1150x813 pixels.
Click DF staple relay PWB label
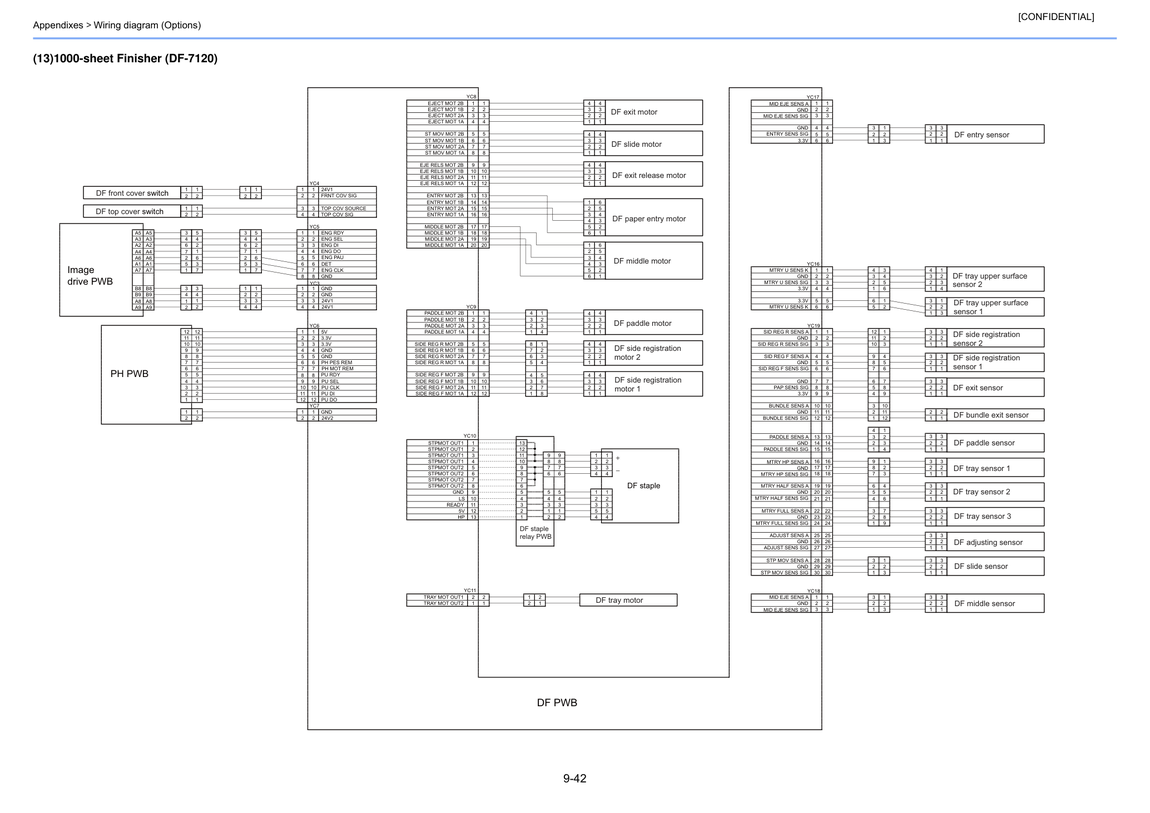535,533
